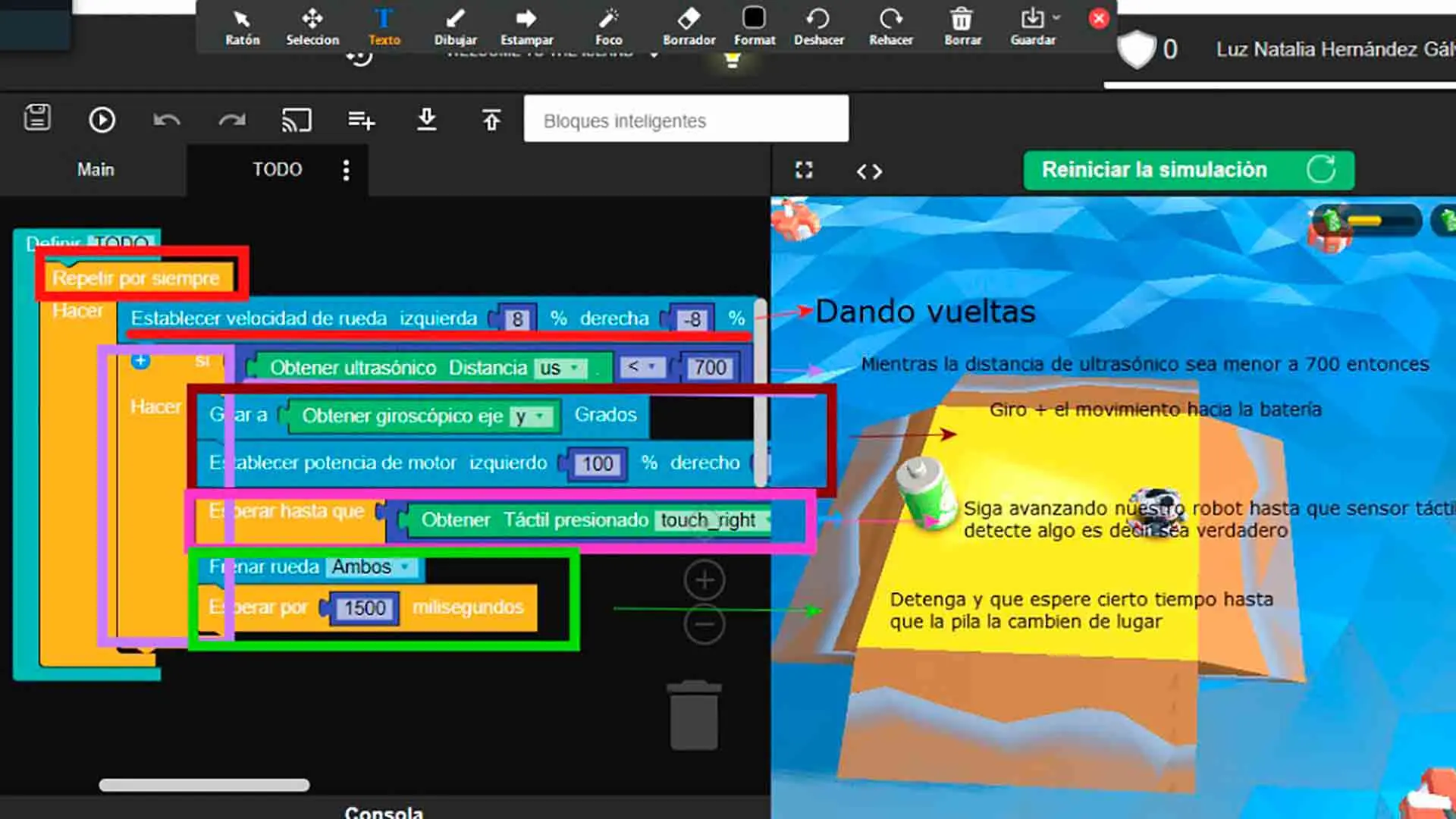Click the Frenar rueda block
This screenshot has height=819, width=1456.
pos(312,567)
